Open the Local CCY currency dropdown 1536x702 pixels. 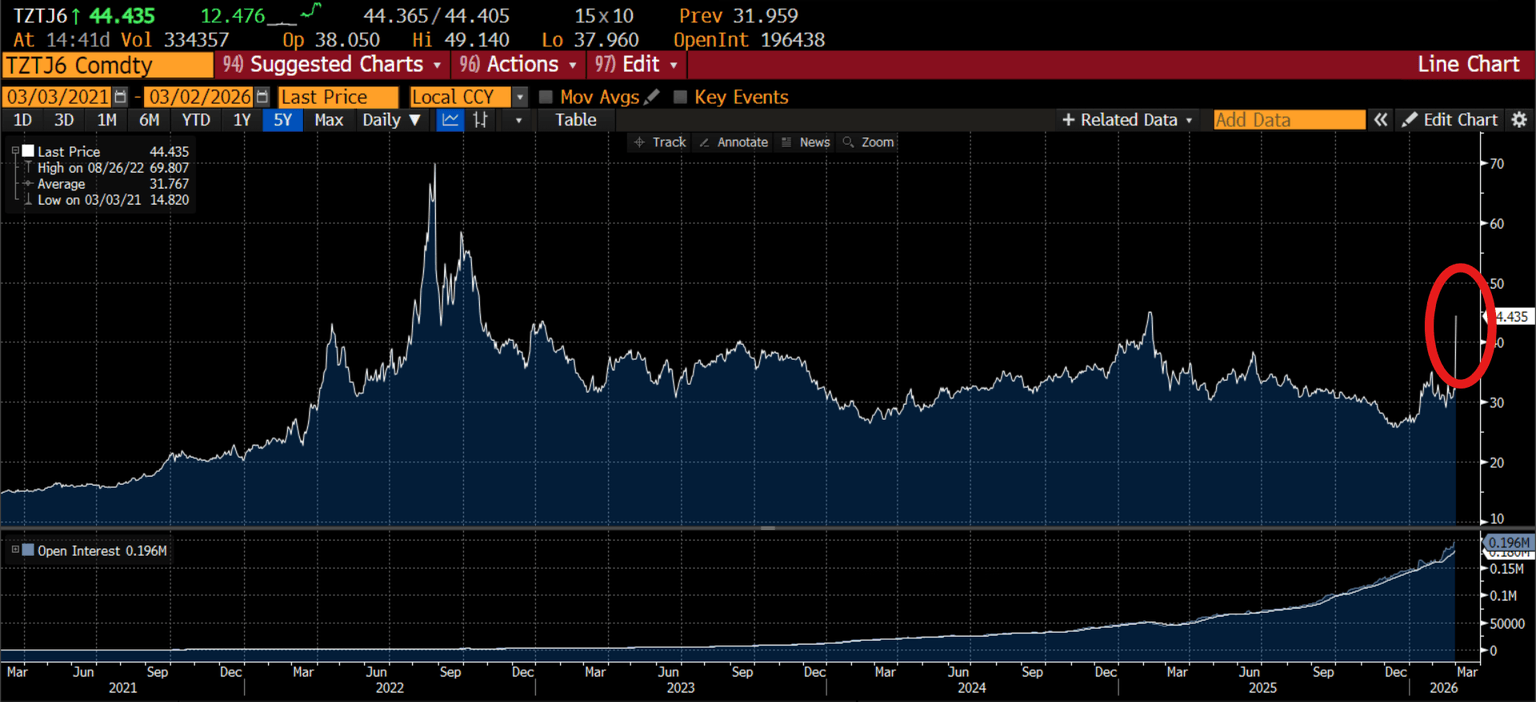tap(519, 97)
